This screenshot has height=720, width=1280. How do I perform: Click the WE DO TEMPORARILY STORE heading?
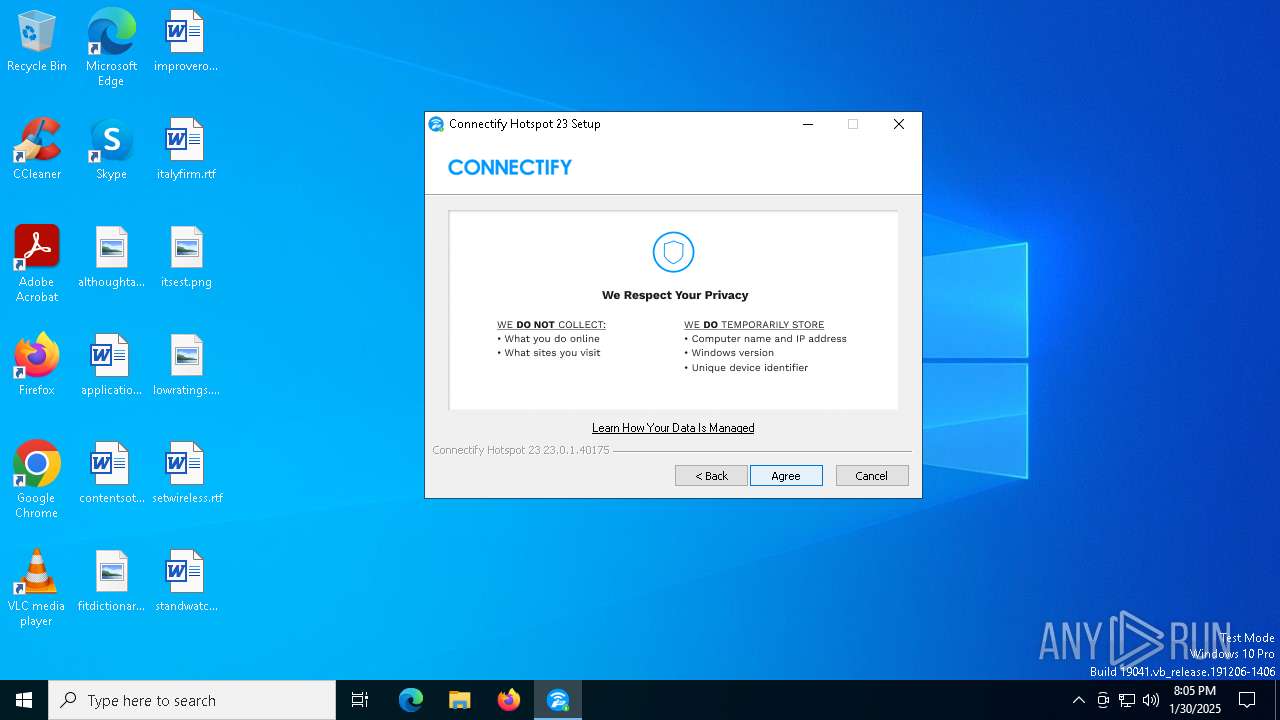coord(754,325)
